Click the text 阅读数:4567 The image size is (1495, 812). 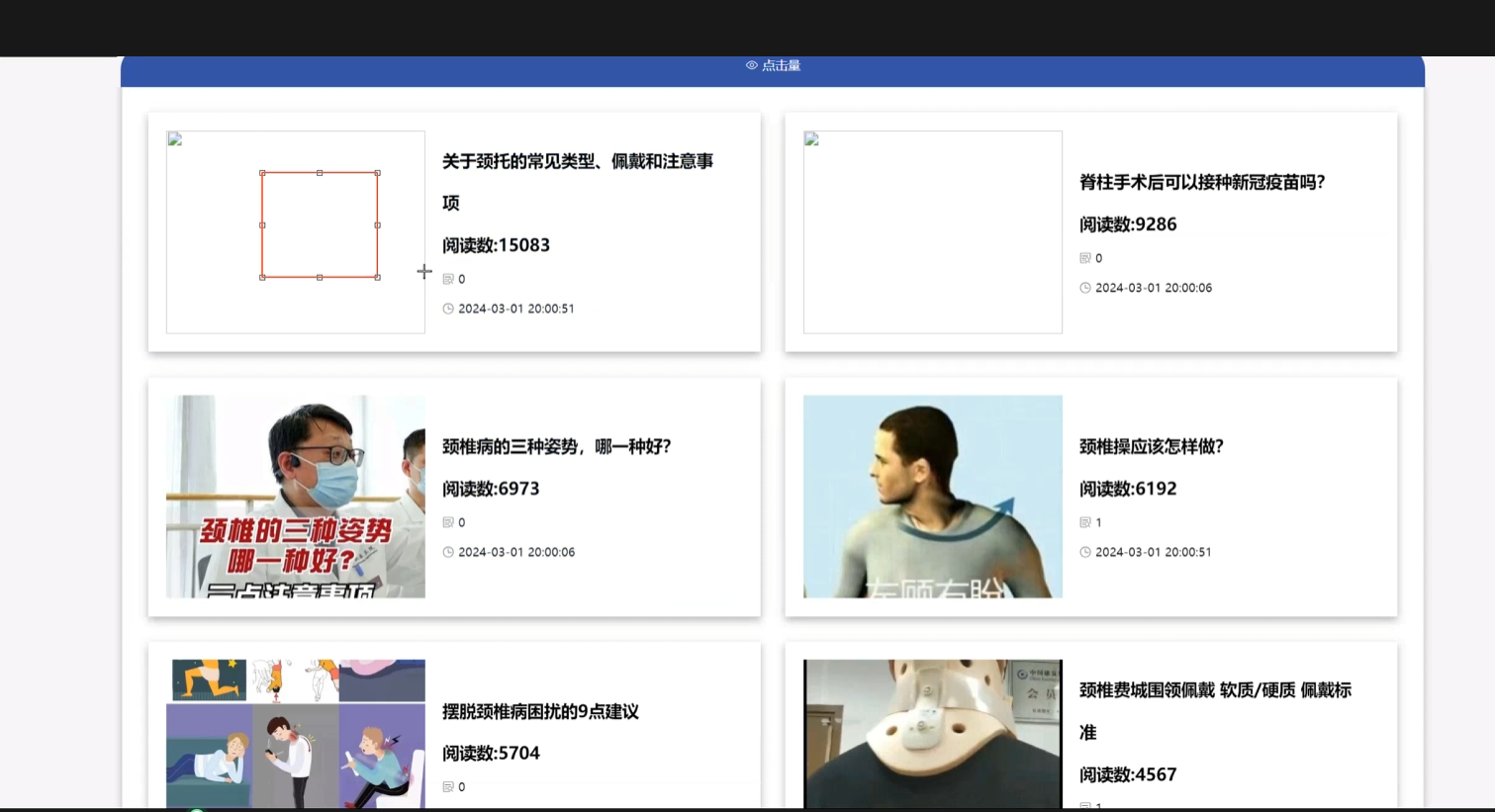tap(1128, 774)
